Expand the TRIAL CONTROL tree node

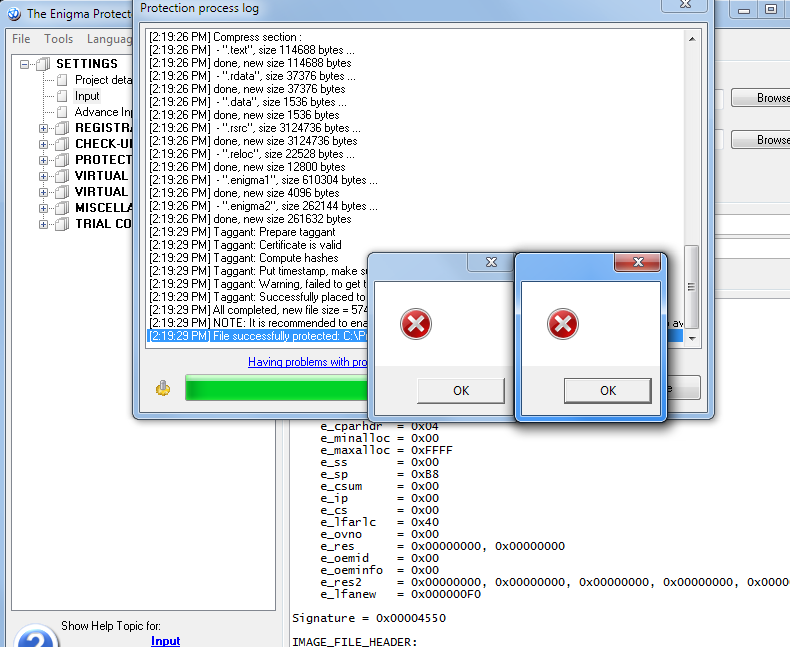click(44, 224)
